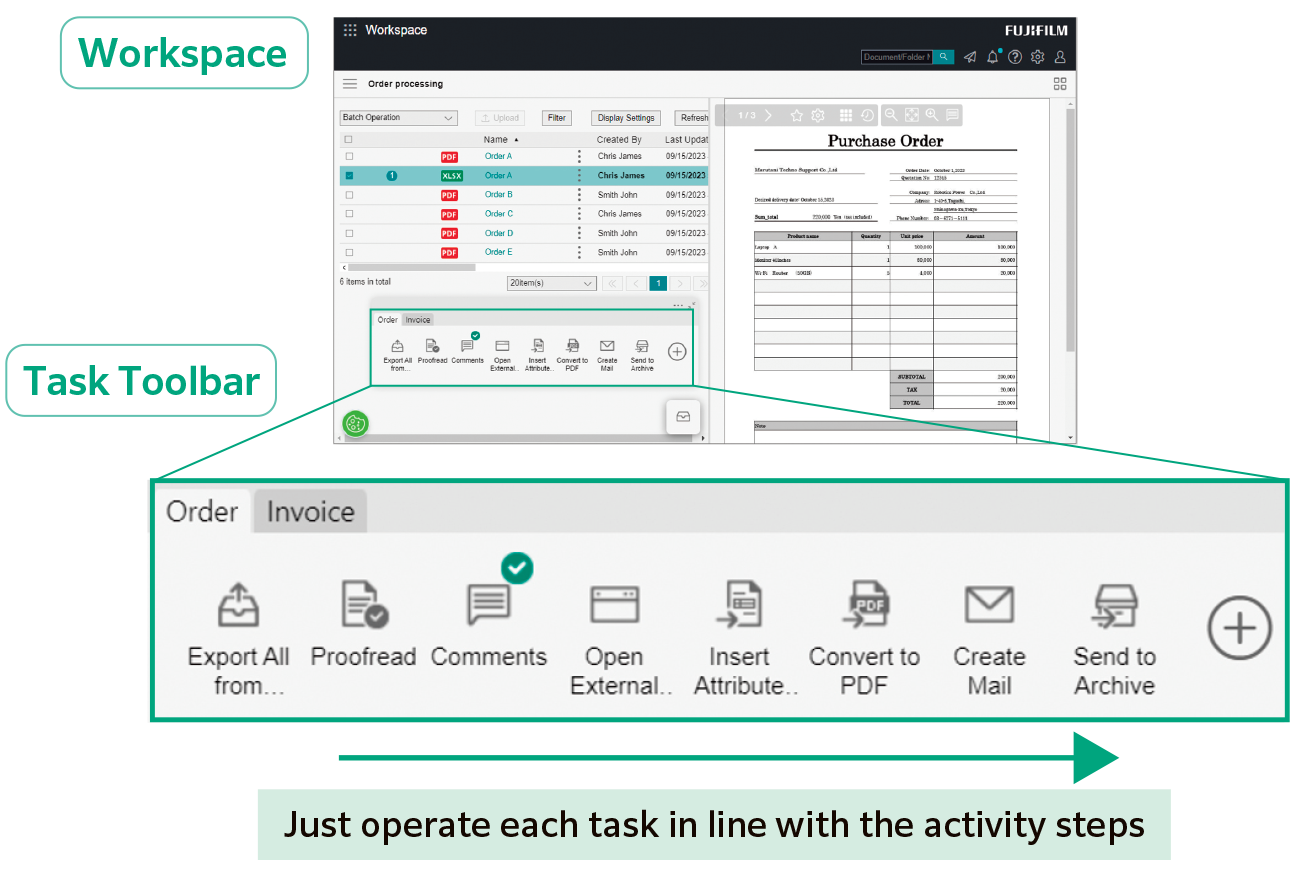Uncheck the highlighted Order A XLSX row
This screenshot has width=1294, height=880.
(349, 175)
